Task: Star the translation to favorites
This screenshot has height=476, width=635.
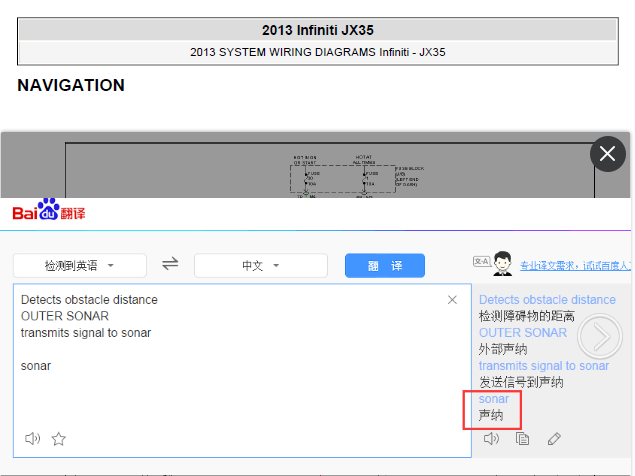Action: [x=59, y=439]
